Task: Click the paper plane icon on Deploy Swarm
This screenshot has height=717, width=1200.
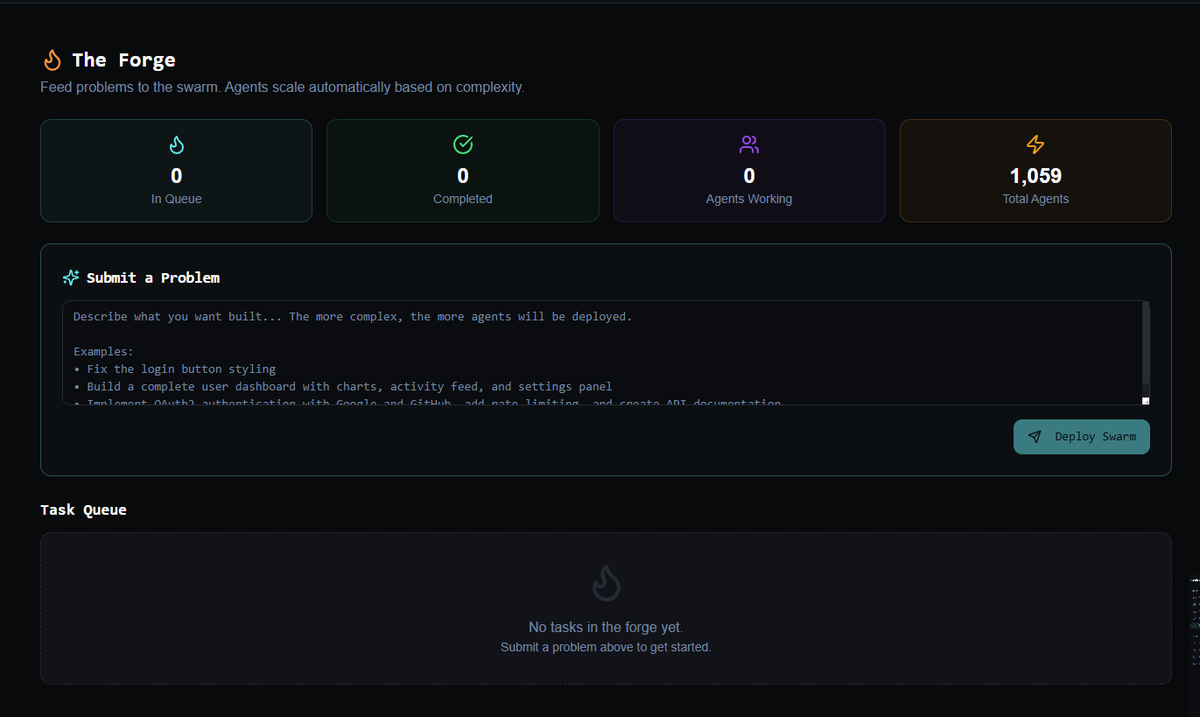Action: click(x=1035, y=437)
